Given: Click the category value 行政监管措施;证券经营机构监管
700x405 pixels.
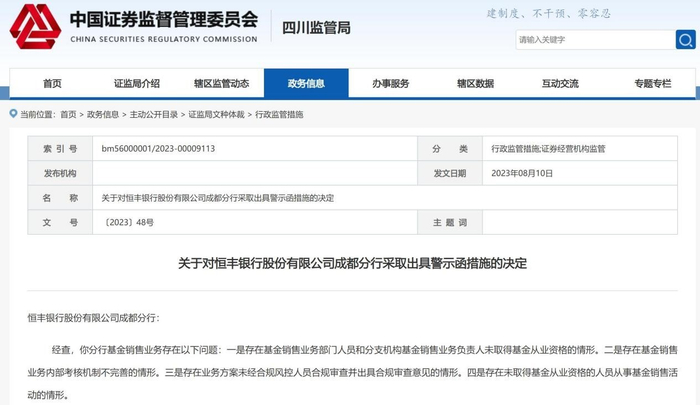Looking at the screenshot, I should pos(548,149).
